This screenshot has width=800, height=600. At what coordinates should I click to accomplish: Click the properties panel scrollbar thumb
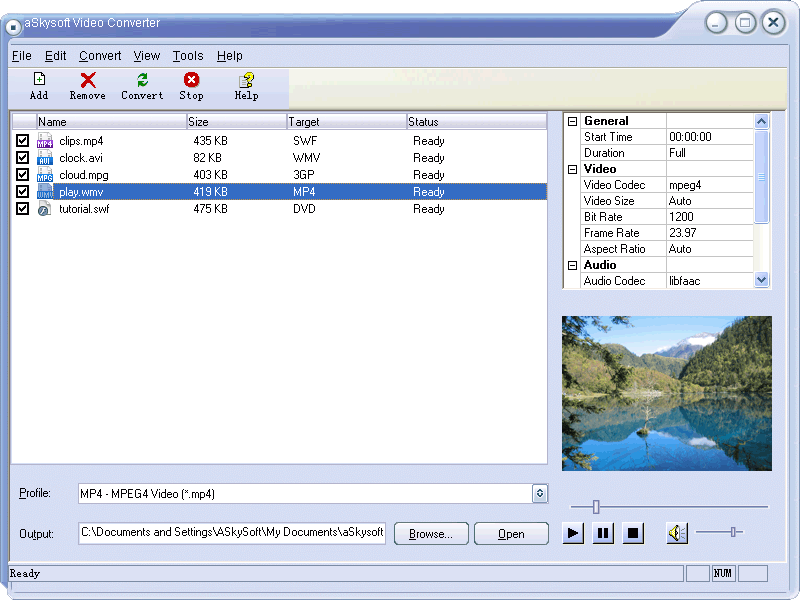761,177
